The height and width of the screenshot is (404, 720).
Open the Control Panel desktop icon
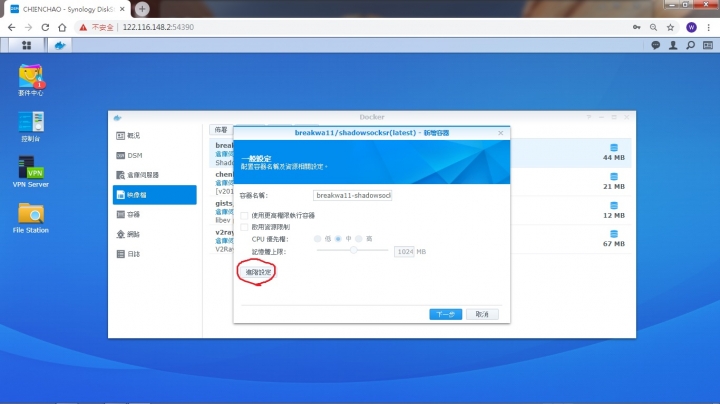(30, 127)
